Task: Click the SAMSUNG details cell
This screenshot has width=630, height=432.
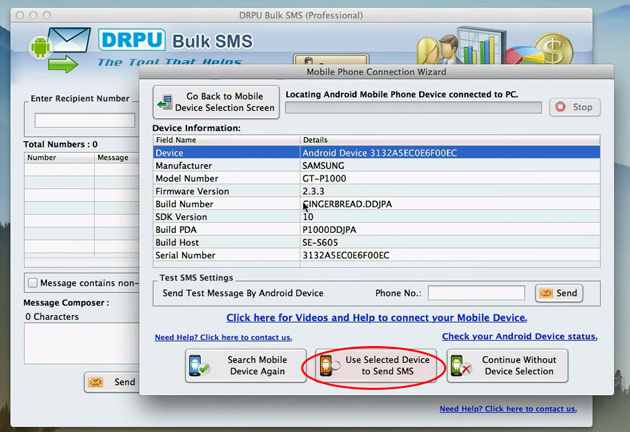Action: coord(323,166)
